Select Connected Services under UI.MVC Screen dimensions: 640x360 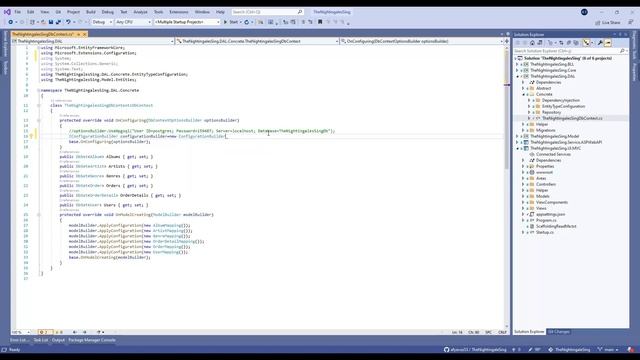553,154
